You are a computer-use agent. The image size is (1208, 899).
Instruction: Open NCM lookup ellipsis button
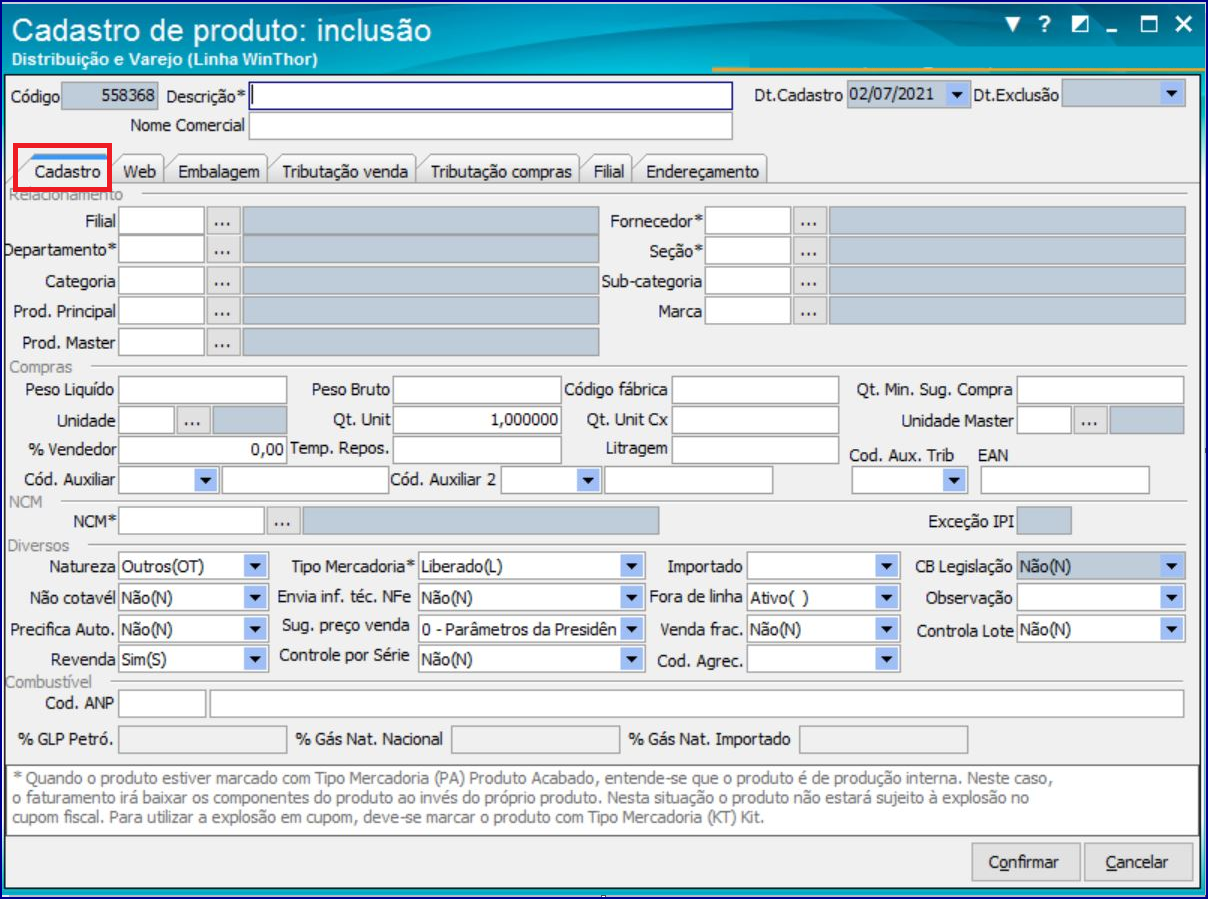click(283, 521)
